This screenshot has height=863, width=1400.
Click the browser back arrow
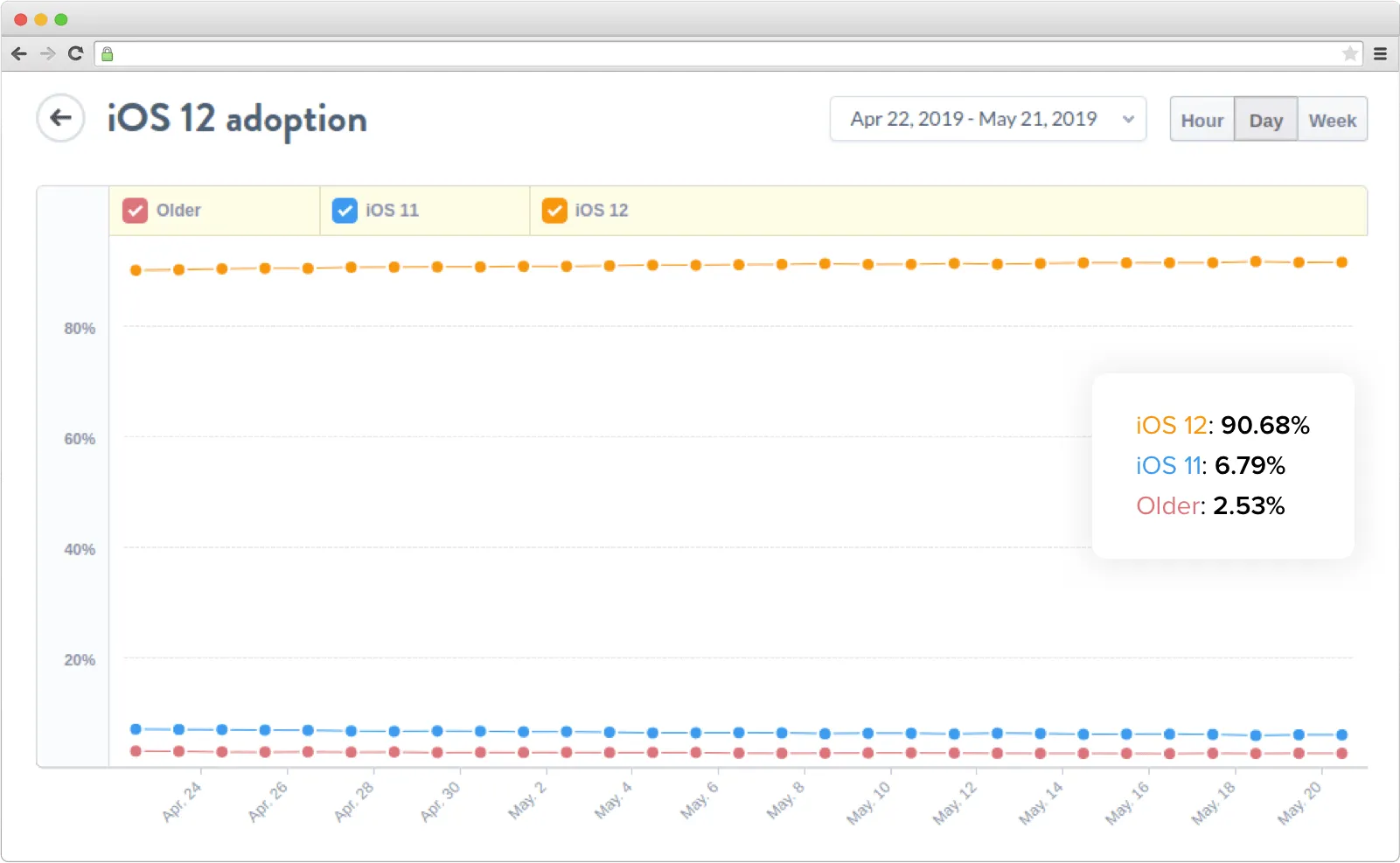(19, 53)
